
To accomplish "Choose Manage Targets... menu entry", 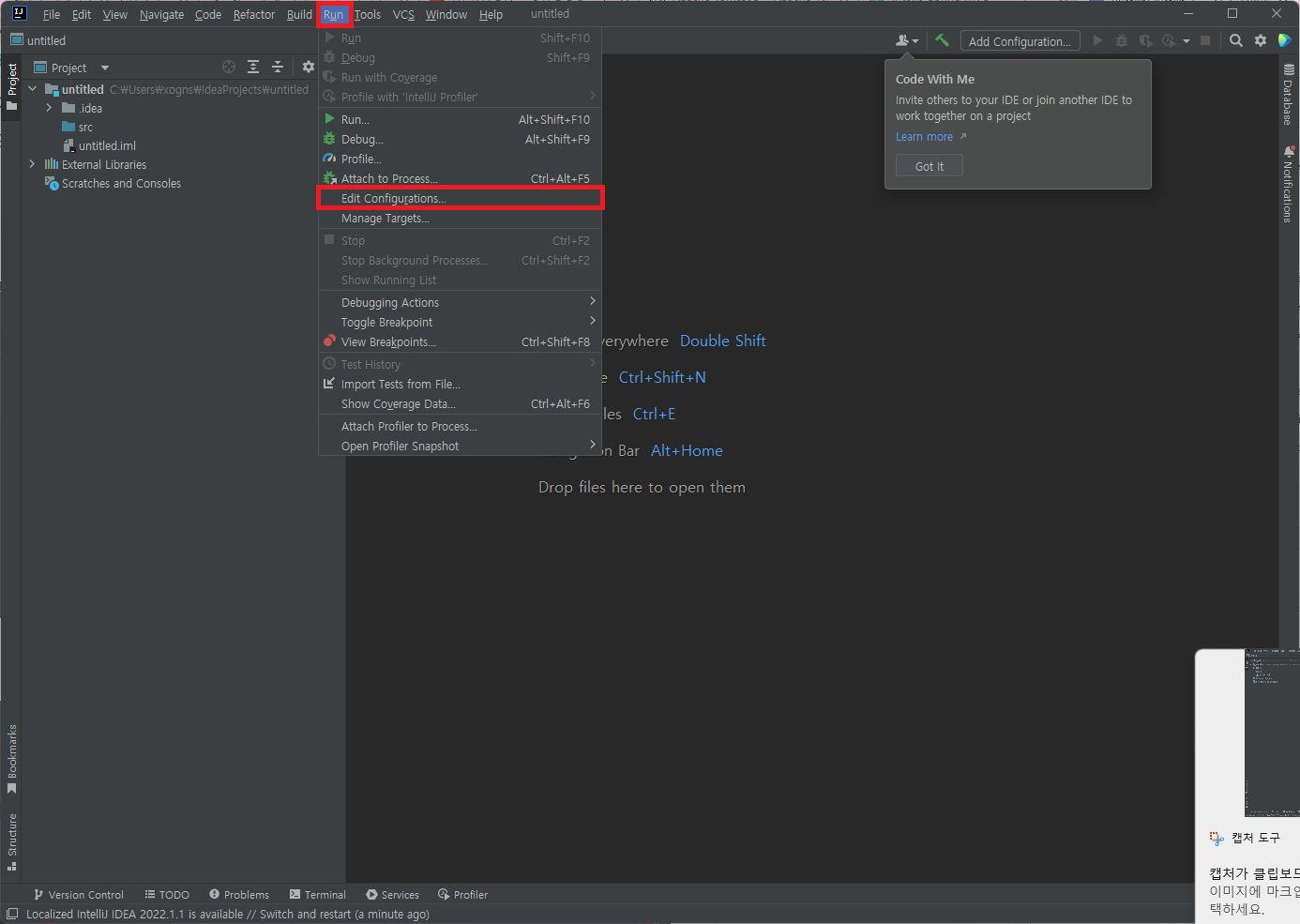I will pos(460,218).
